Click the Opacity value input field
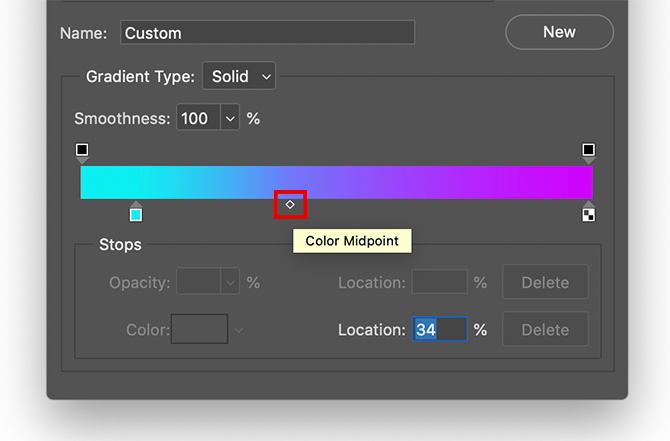 click(198, 283)
